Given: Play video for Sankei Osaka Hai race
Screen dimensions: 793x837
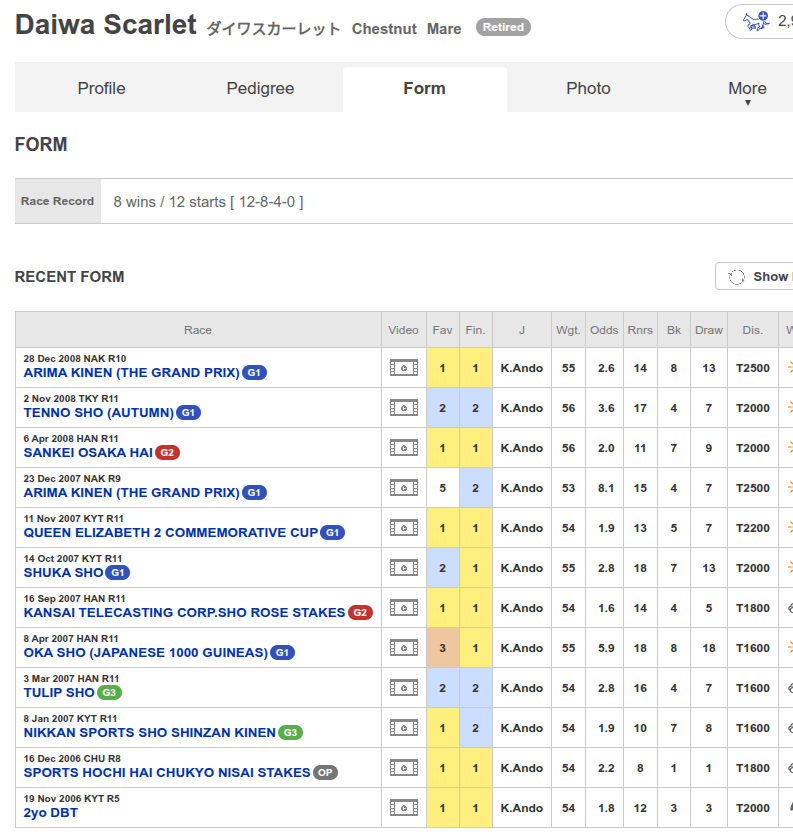Looking at the screenshot, I should point(403,448).
